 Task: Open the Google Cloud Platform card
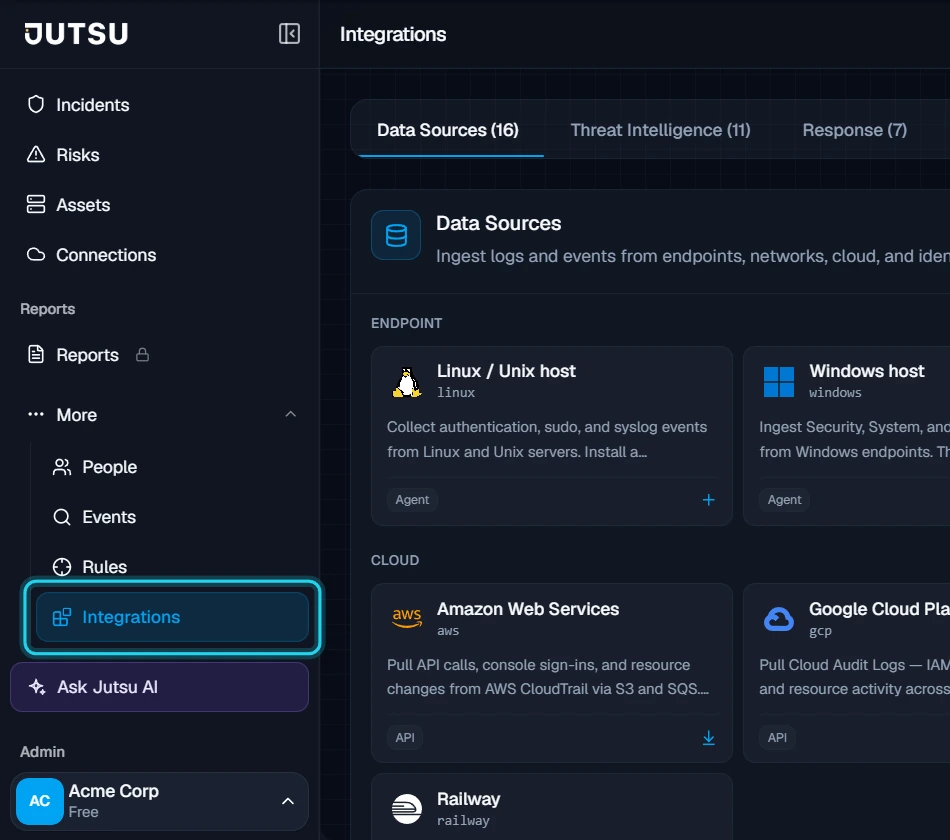(846, 673)
